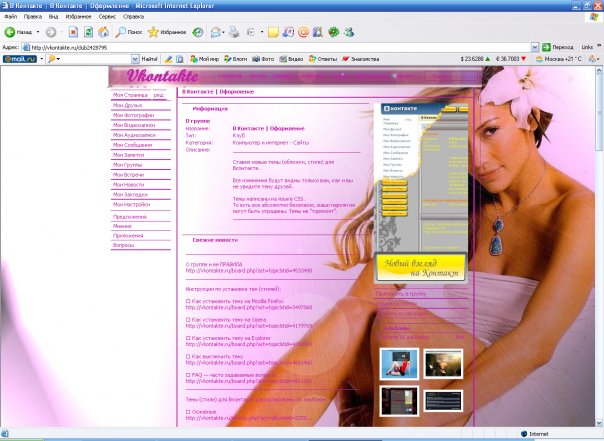Open the mail.ru search field dropdown
Screen dimensions: 604x441
135,59
